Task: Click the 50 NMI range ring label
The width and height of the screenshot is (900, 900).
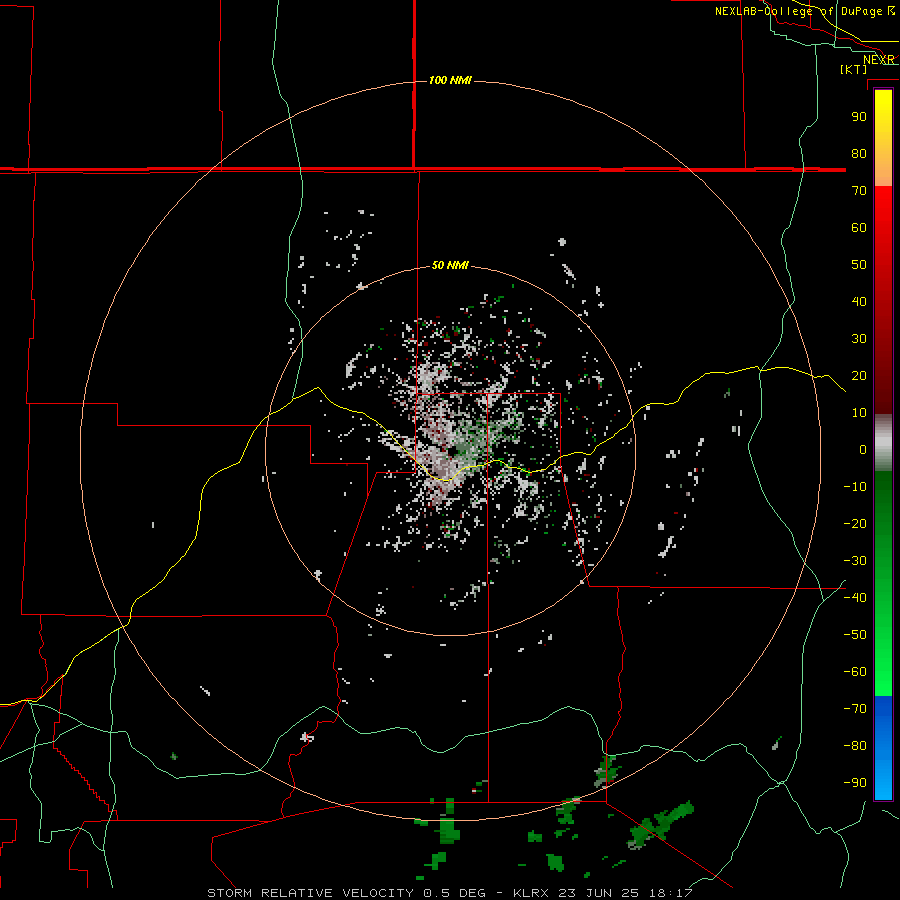Action: click(x=450, y=265)
